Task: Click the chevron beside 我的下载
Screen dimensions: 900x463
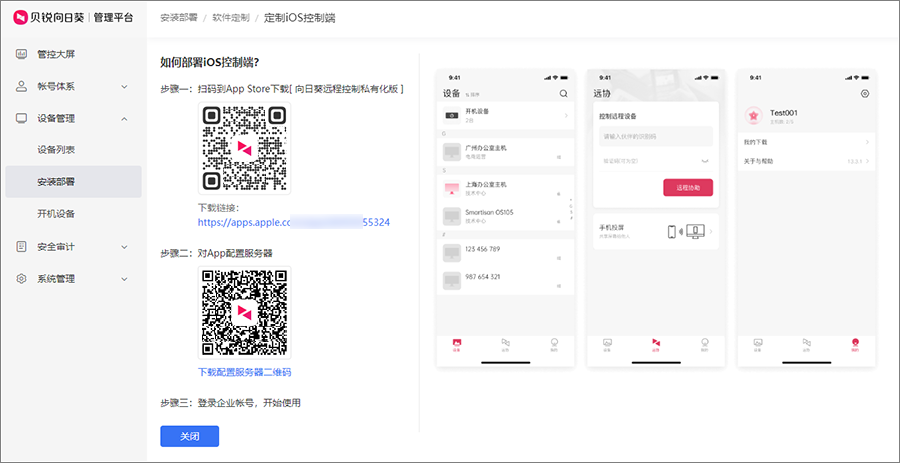Action: 867,142
